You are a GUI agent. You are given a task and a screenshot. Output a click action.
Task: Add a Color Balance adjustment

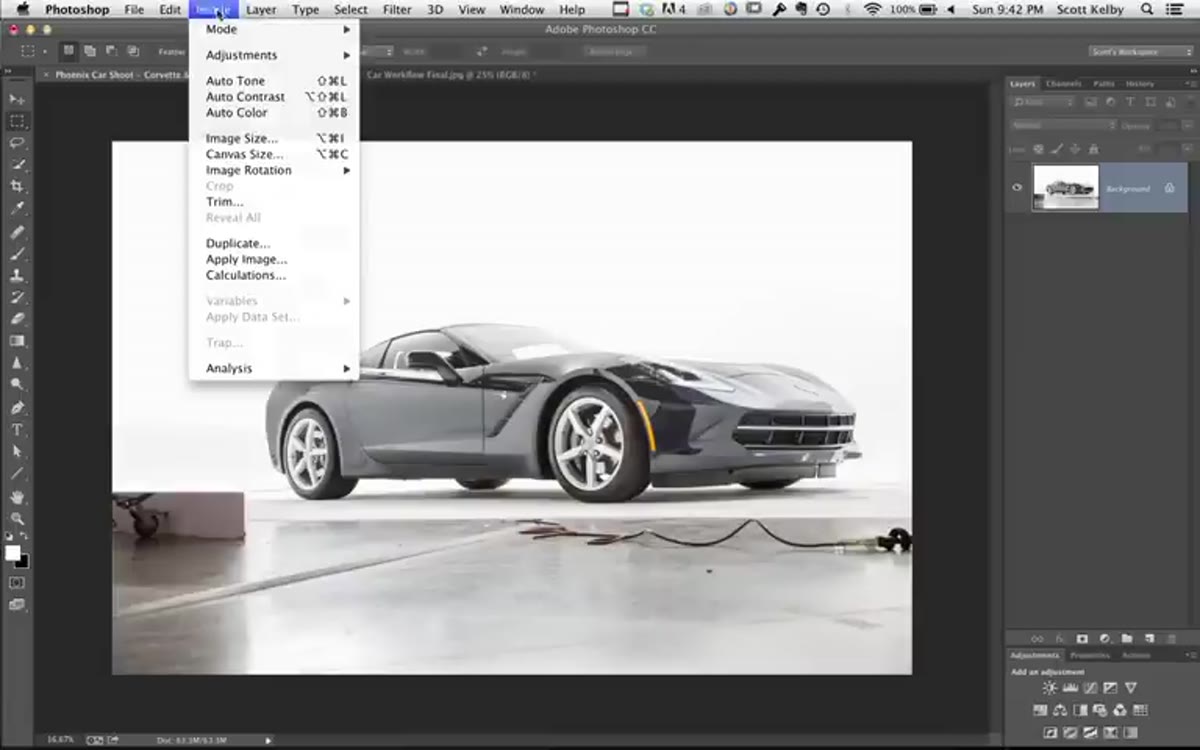pyautogui.click(x=1060, y=710)
